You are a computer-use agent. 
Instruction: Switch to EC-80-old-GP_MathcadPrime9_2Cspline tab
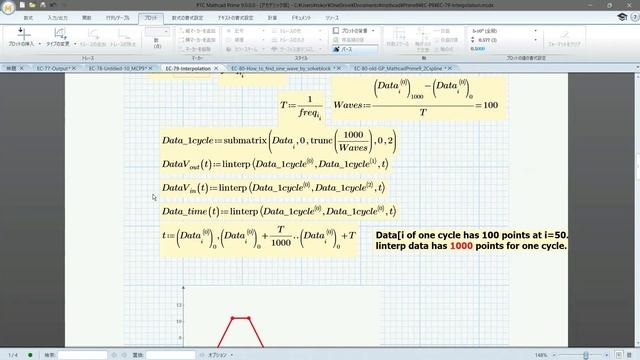tap(398, 68)
